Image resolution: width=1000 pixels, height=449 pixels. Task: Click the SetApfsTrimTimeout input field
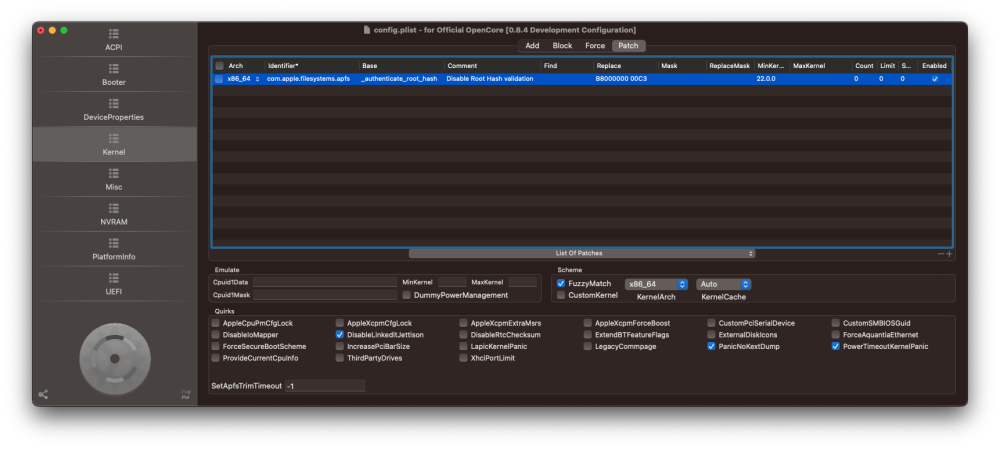point(324,386)
